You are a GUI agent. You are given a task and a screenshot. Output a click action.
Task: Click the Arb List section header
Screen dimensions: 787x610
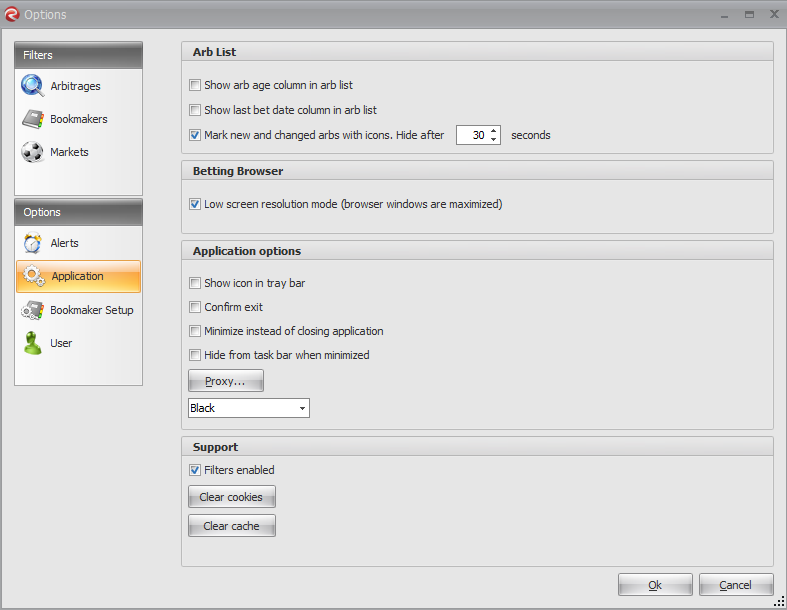pos(477,52)
